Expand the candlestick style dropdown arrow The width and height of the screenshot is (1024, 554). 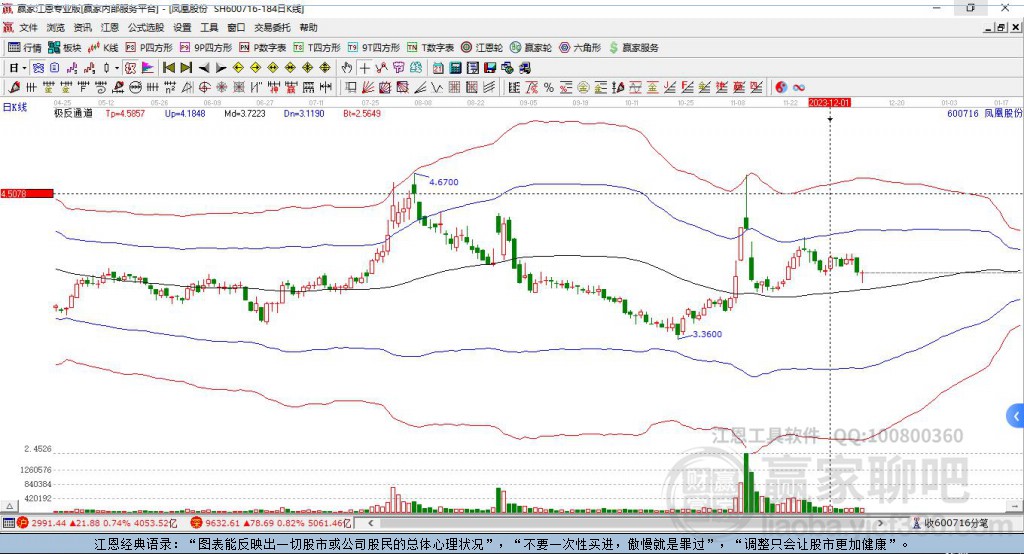(x=117, y=67)
